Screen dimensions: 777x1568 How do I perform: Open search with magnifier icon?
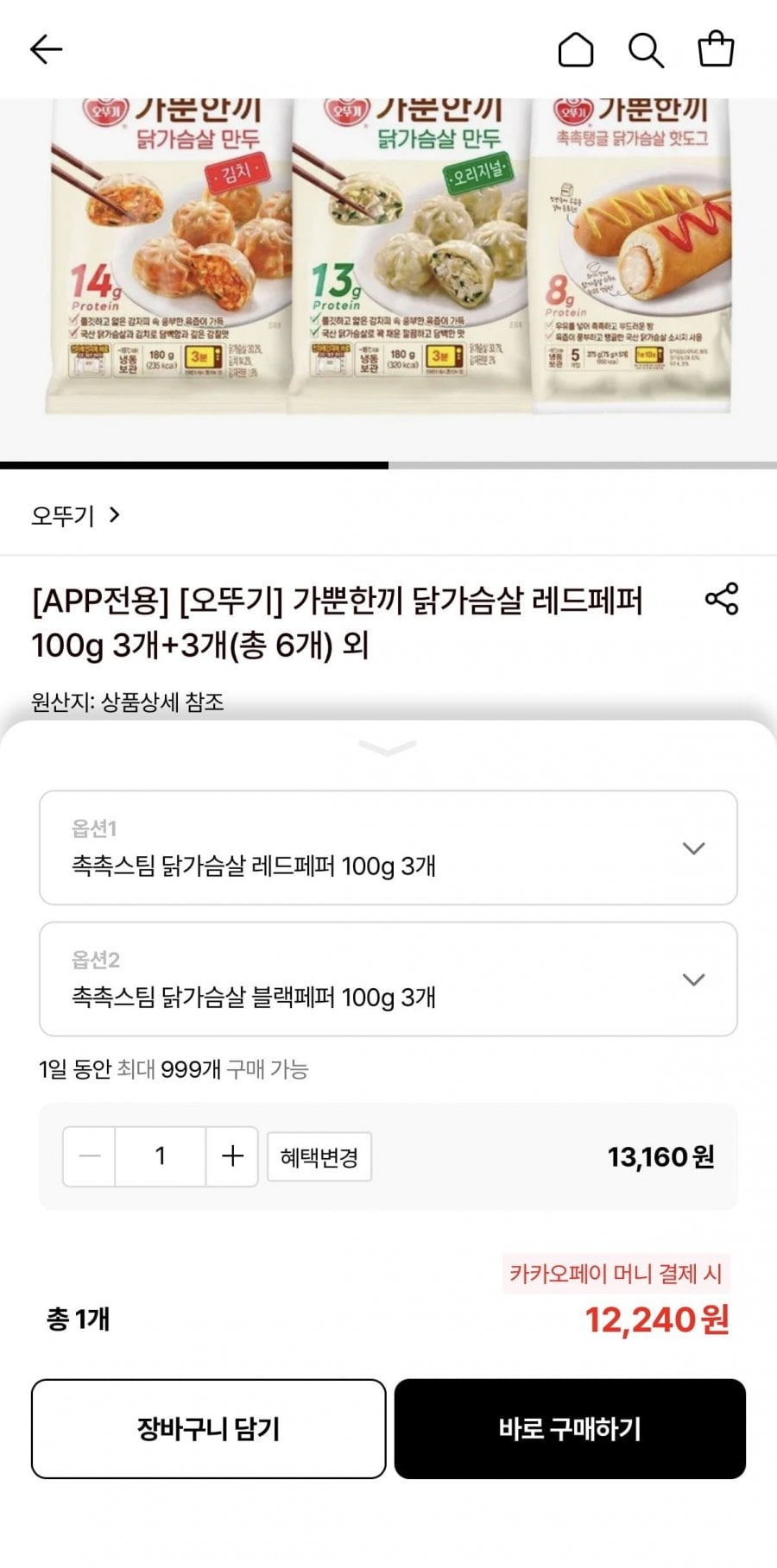coord(645,50)
